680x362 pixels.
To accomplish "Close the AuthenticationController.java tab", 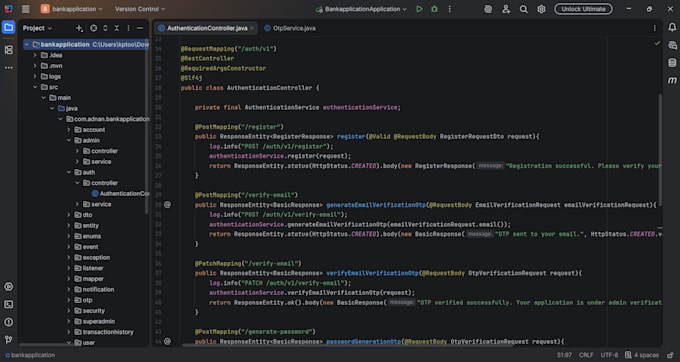I will [x=252, y=28].
